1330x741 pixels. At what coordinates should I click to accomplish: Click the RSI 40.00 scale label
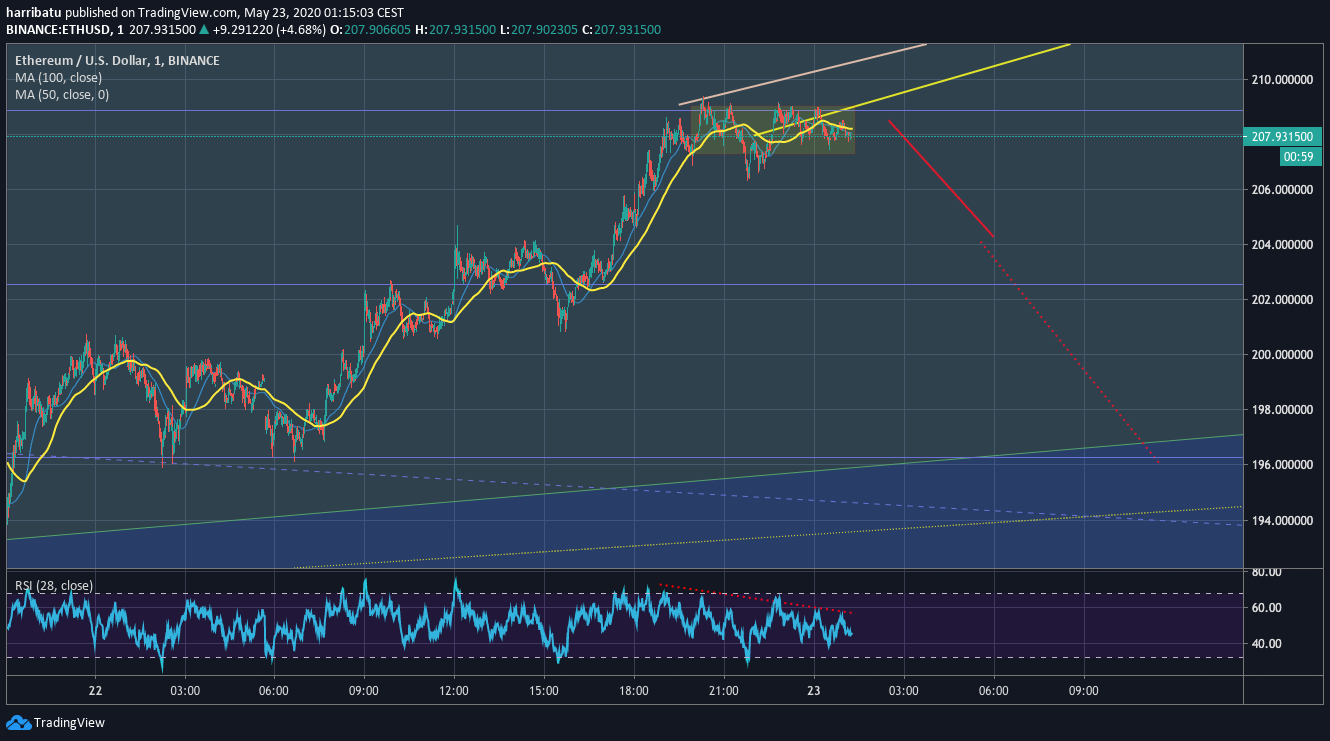coord(1265,643)
